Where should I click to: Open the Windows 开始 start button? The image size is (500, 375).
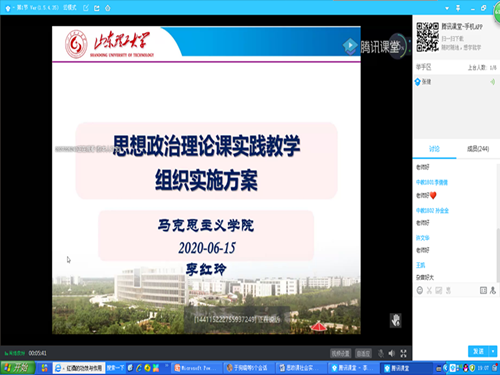point(18,368)
